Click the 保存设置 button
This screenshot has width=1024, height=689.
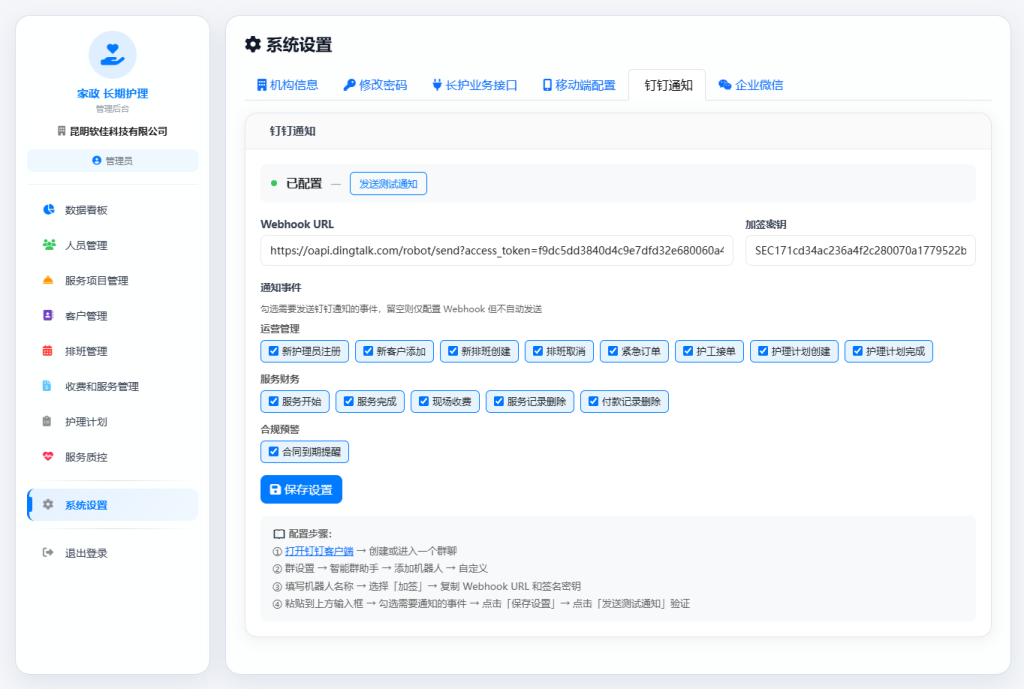click(x=301, y=490)
